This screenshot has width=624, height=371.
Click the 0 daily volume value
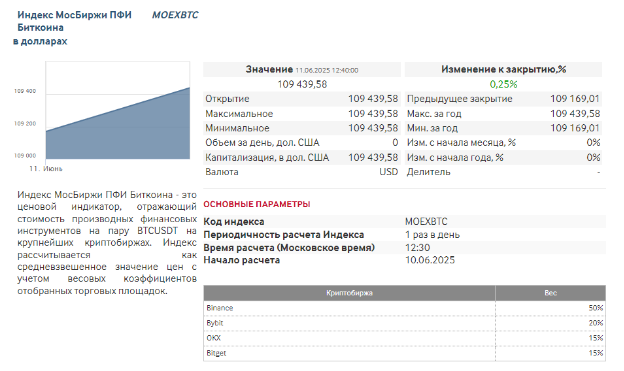coord(395,143)
